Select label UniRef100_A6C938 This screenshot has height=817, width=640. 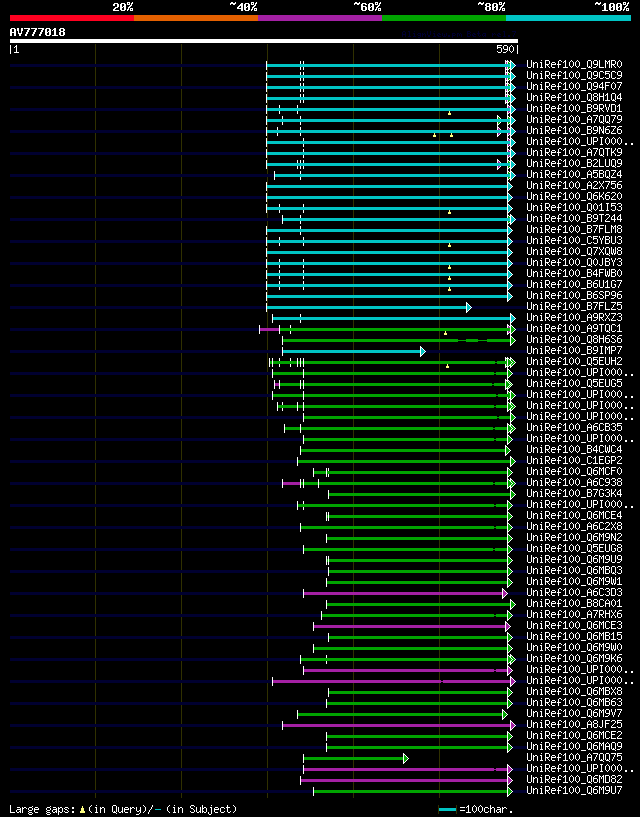pos(574,482)
